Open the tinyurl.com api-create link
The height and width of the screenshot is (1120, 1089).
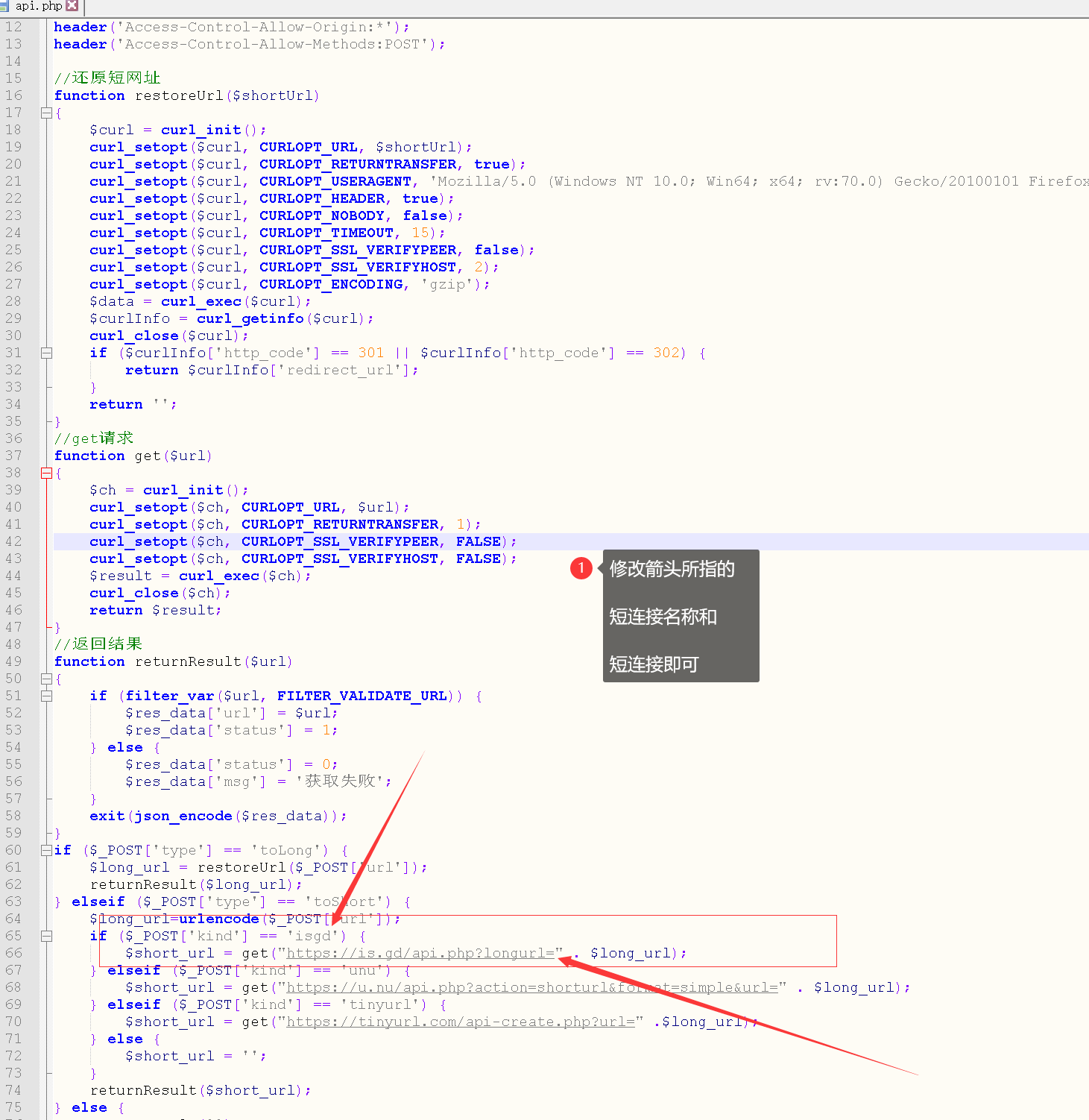point(460,1022)
